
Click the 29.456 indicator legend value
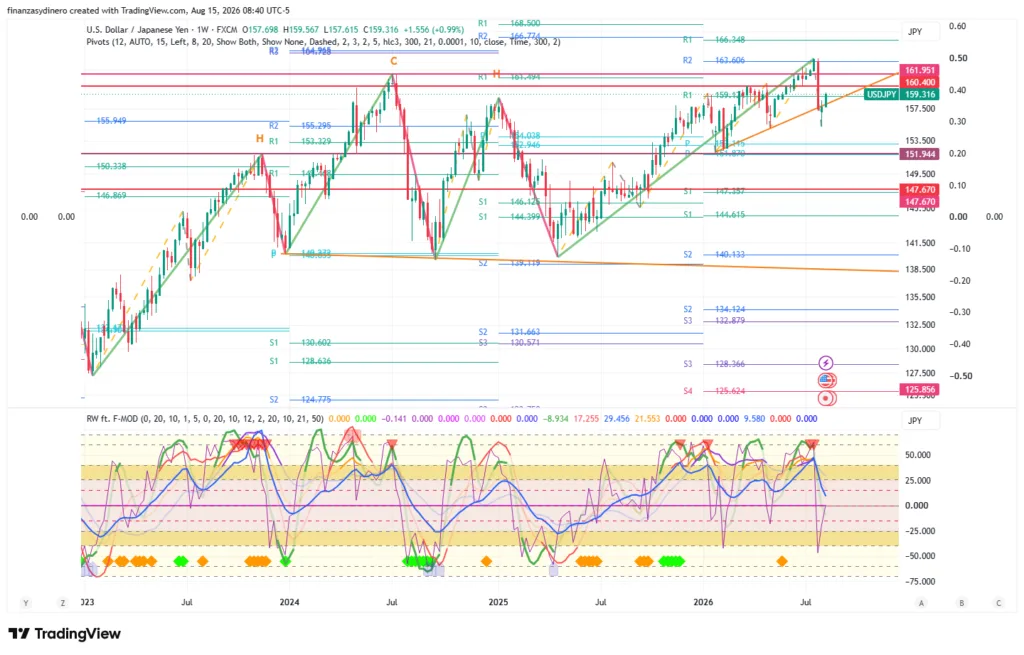click(616, 419)
